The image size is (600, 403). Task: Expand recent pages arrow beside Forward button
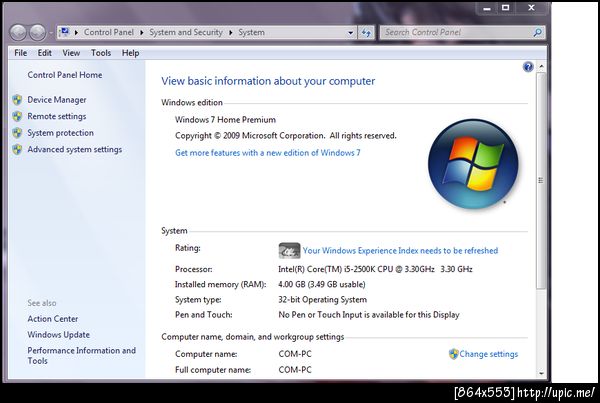point(51,33)
